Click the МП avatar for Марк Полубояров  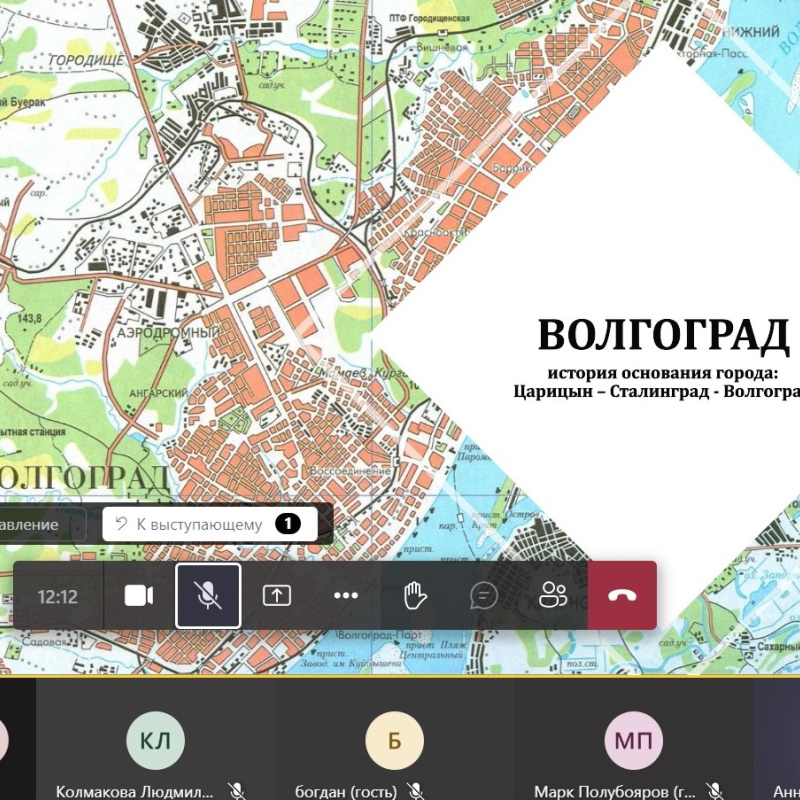tap(633, 741)
